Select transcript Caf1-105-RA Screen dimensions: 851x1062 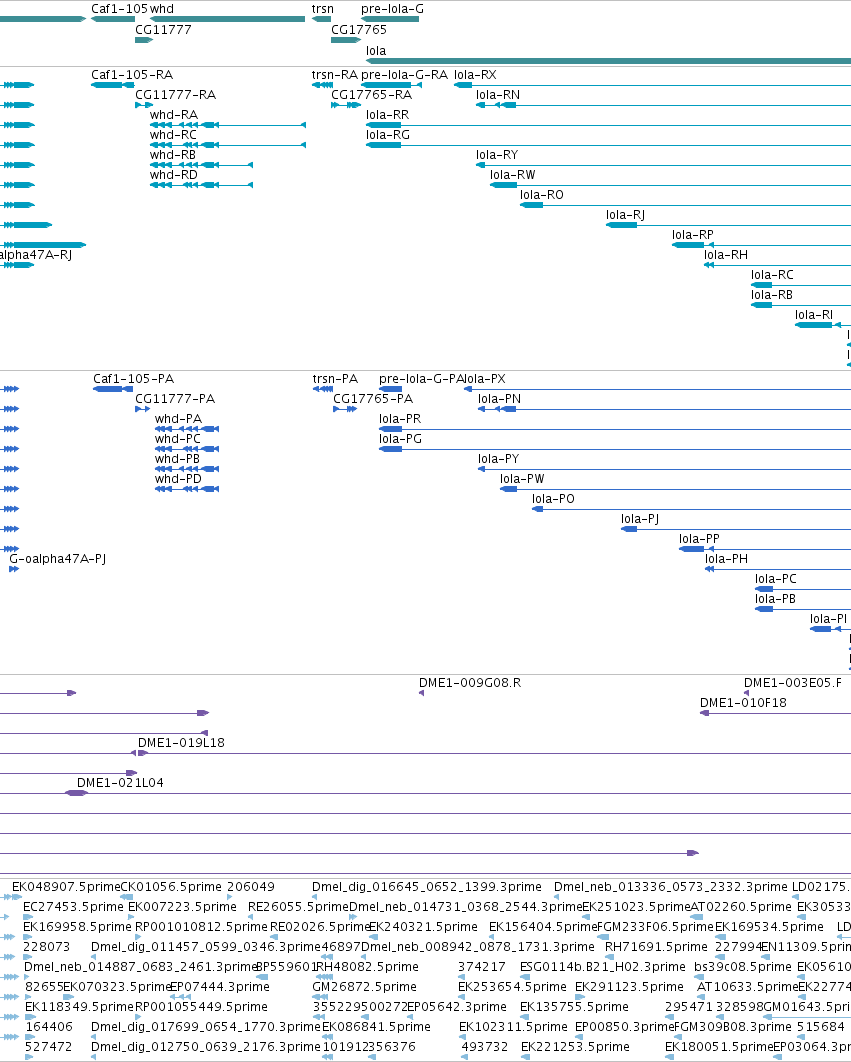pos(132,75)
